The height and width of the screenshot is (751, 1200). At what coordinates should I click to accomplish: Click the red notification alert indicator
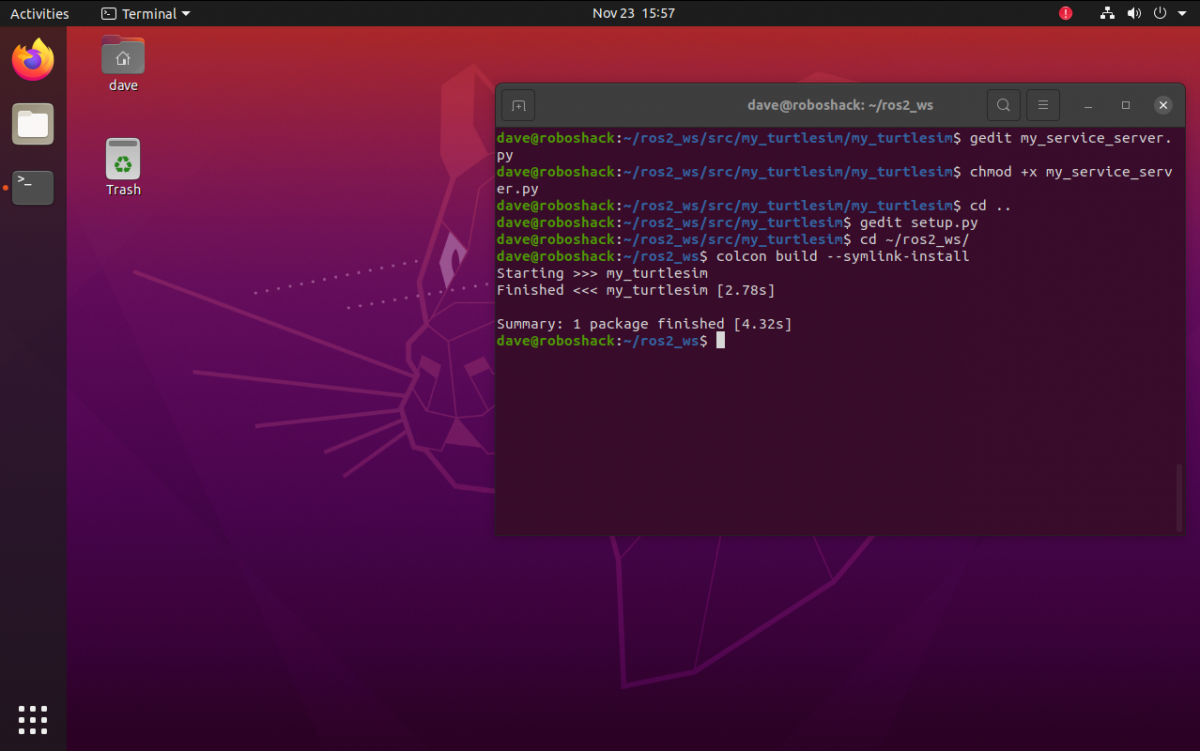[1065, 14]
